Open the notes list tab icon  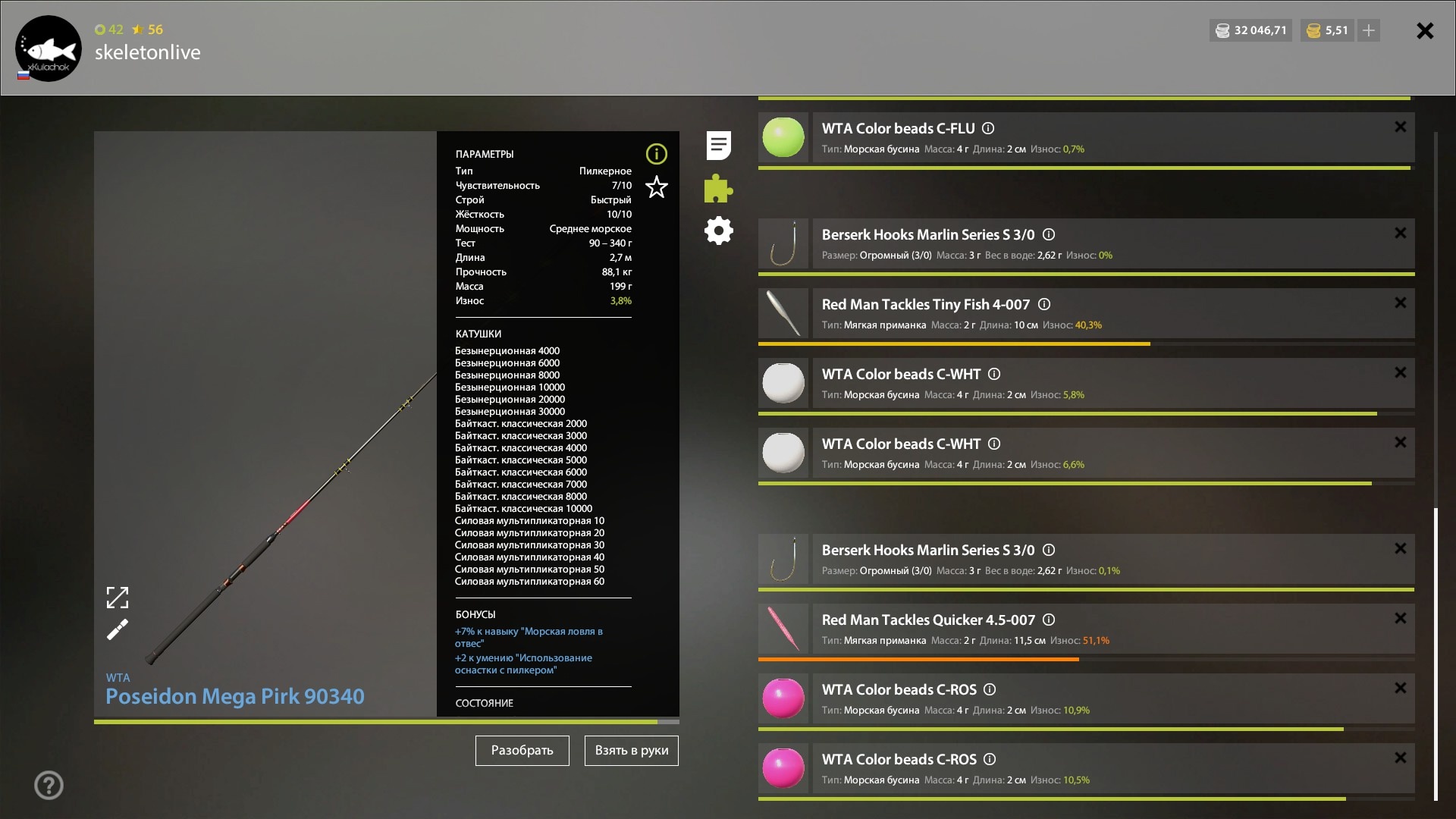point(718,145)
